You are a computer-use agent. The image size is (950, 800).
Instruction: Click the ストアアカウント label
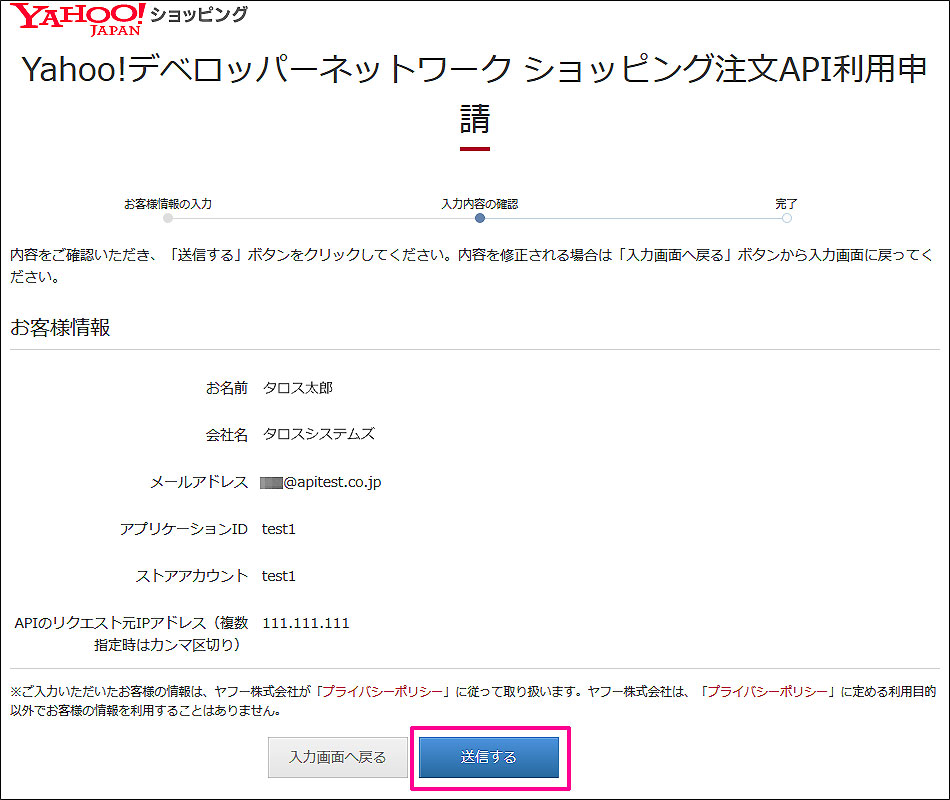(191, 576)
